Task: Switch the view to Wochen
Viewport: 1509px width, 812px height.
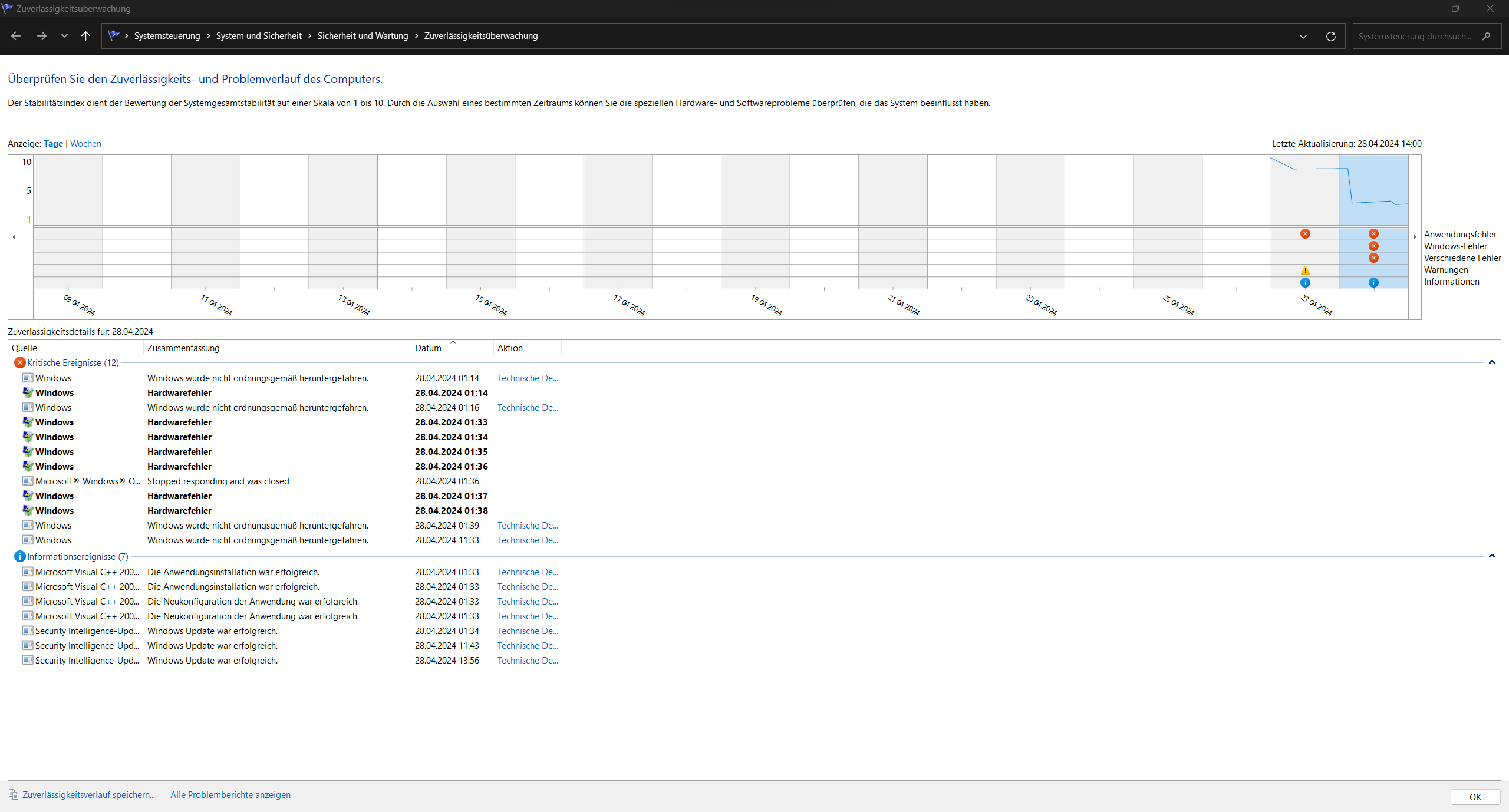Action: pyautogui.click(x=85, y=144)
